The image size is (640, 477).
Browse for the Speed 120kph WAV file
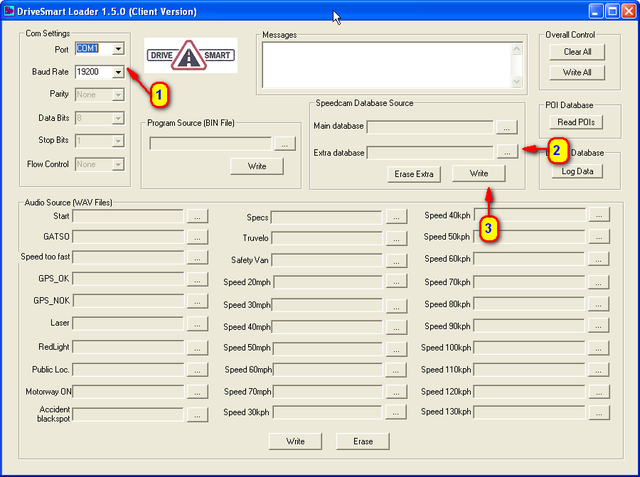point(599,392)
